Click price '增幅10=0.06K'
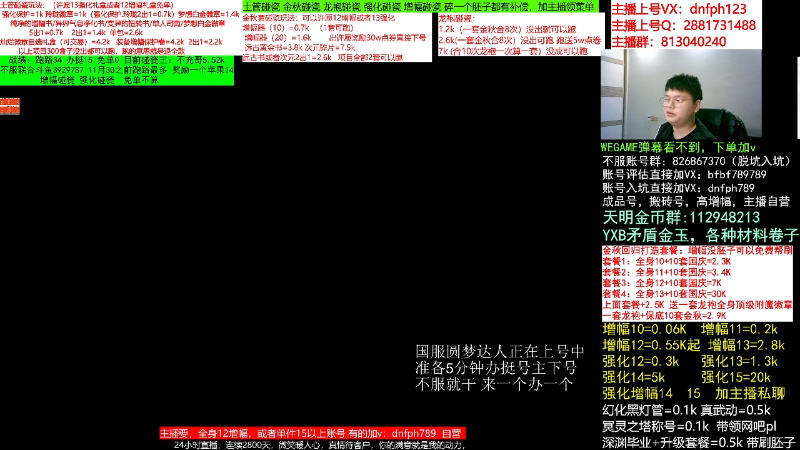800x450 pixels. (x=644, y=329)
